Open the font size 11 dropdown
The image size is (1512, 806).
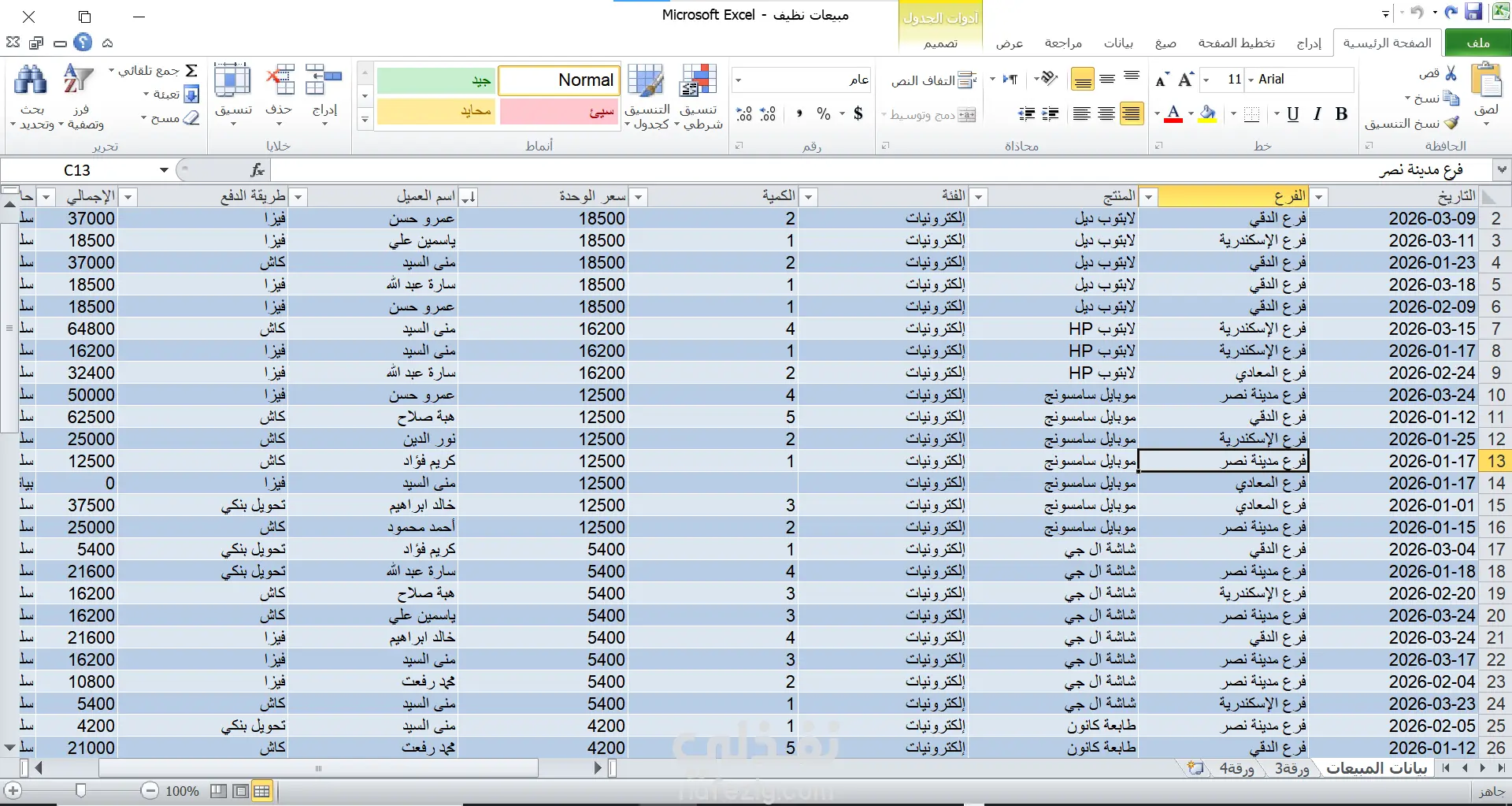click(1206, 80)
